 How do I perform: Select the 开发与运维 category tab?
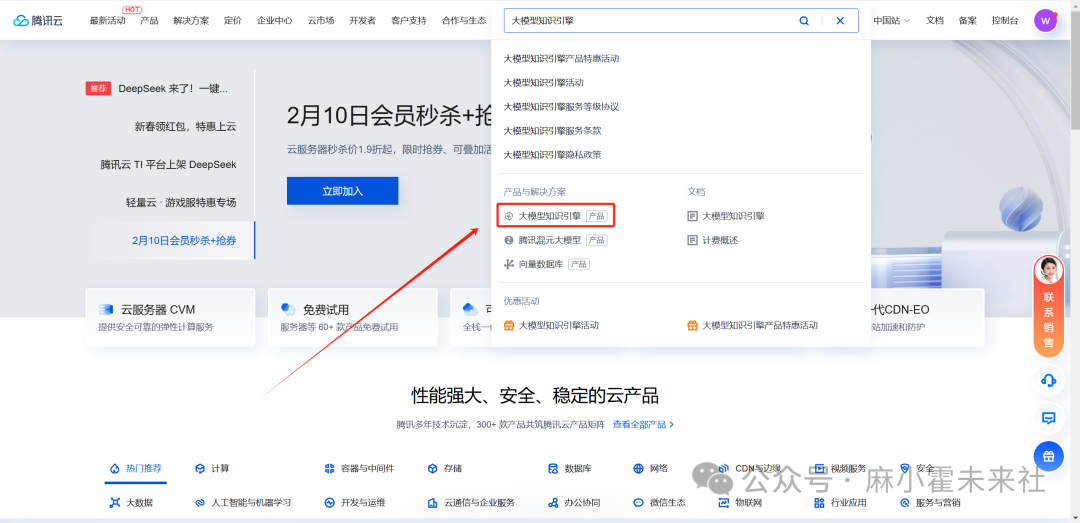(355, 503)
